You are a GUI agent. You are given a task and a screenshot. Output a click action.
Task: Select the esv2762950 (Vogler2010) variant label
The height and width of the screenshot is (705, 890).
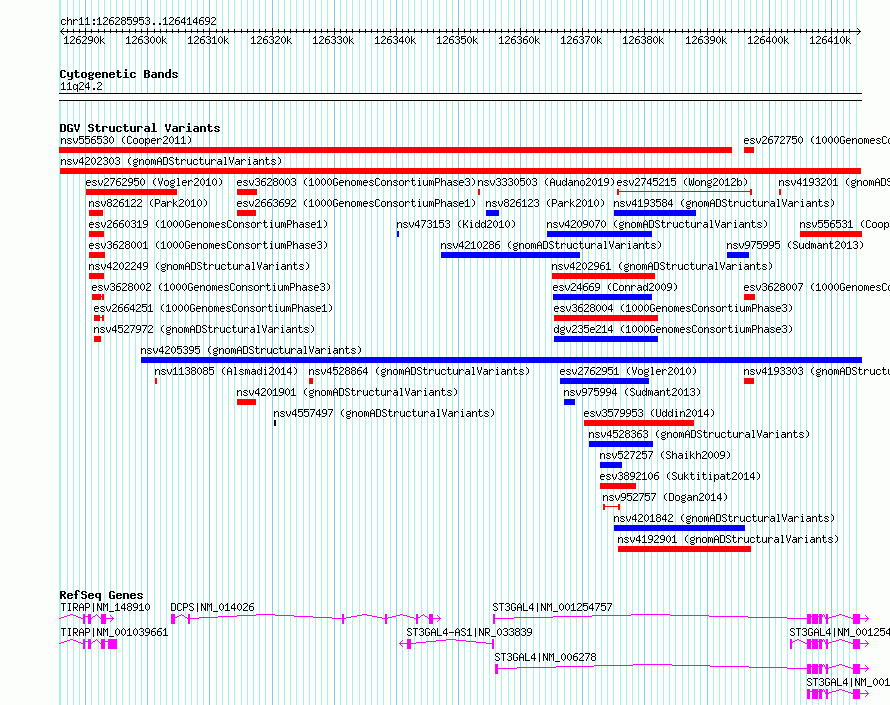[154, 182]
